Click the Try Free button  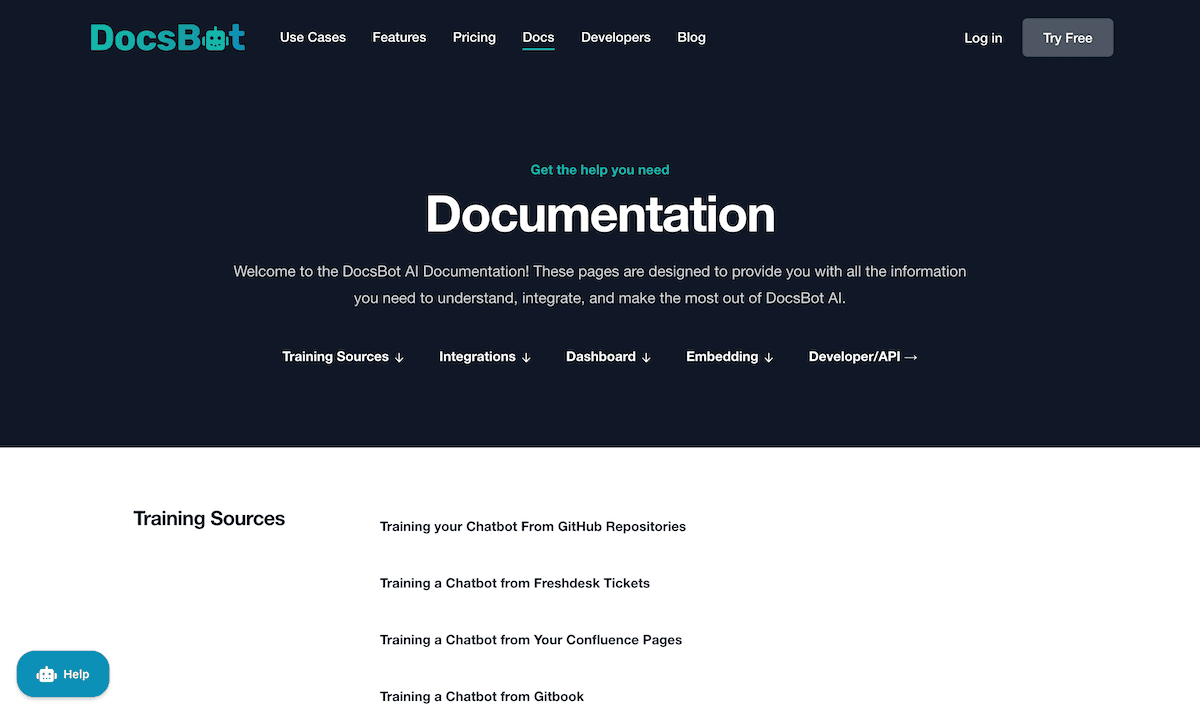pos(1067,38)
